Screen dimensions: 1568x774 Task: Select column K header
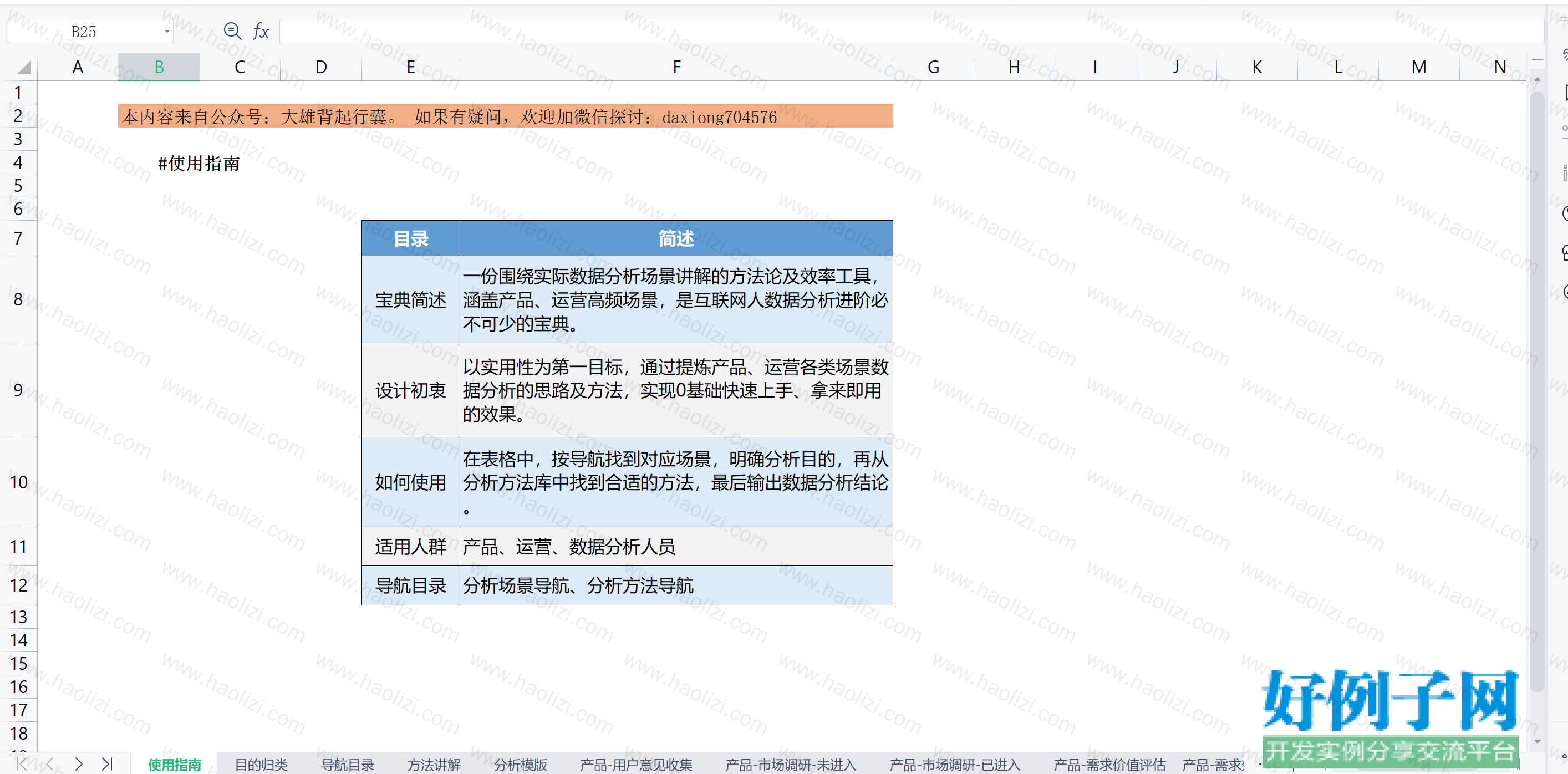(x=1257, y=67)
